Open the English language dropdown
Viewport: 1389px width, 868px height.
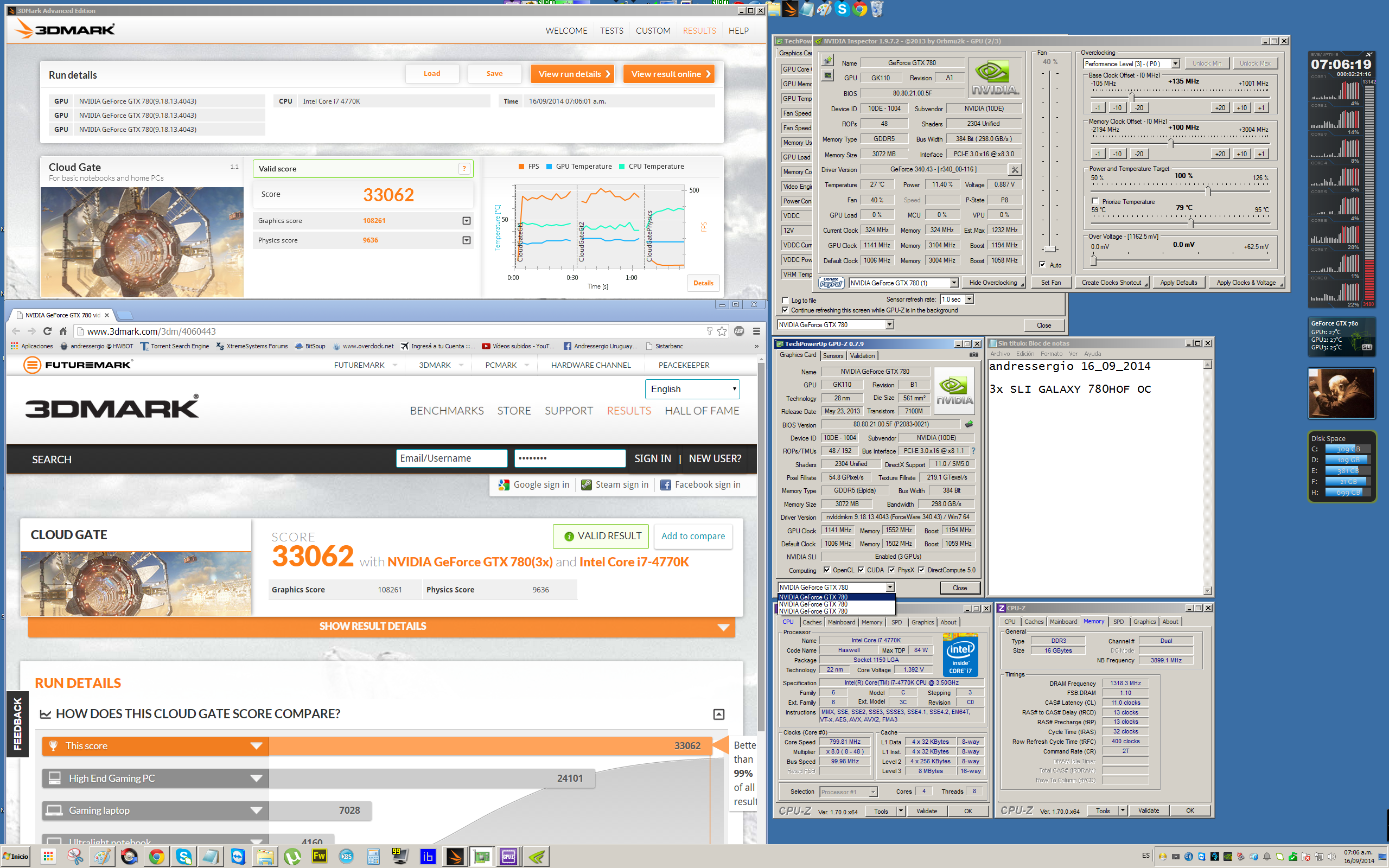[x=692, y=388]
